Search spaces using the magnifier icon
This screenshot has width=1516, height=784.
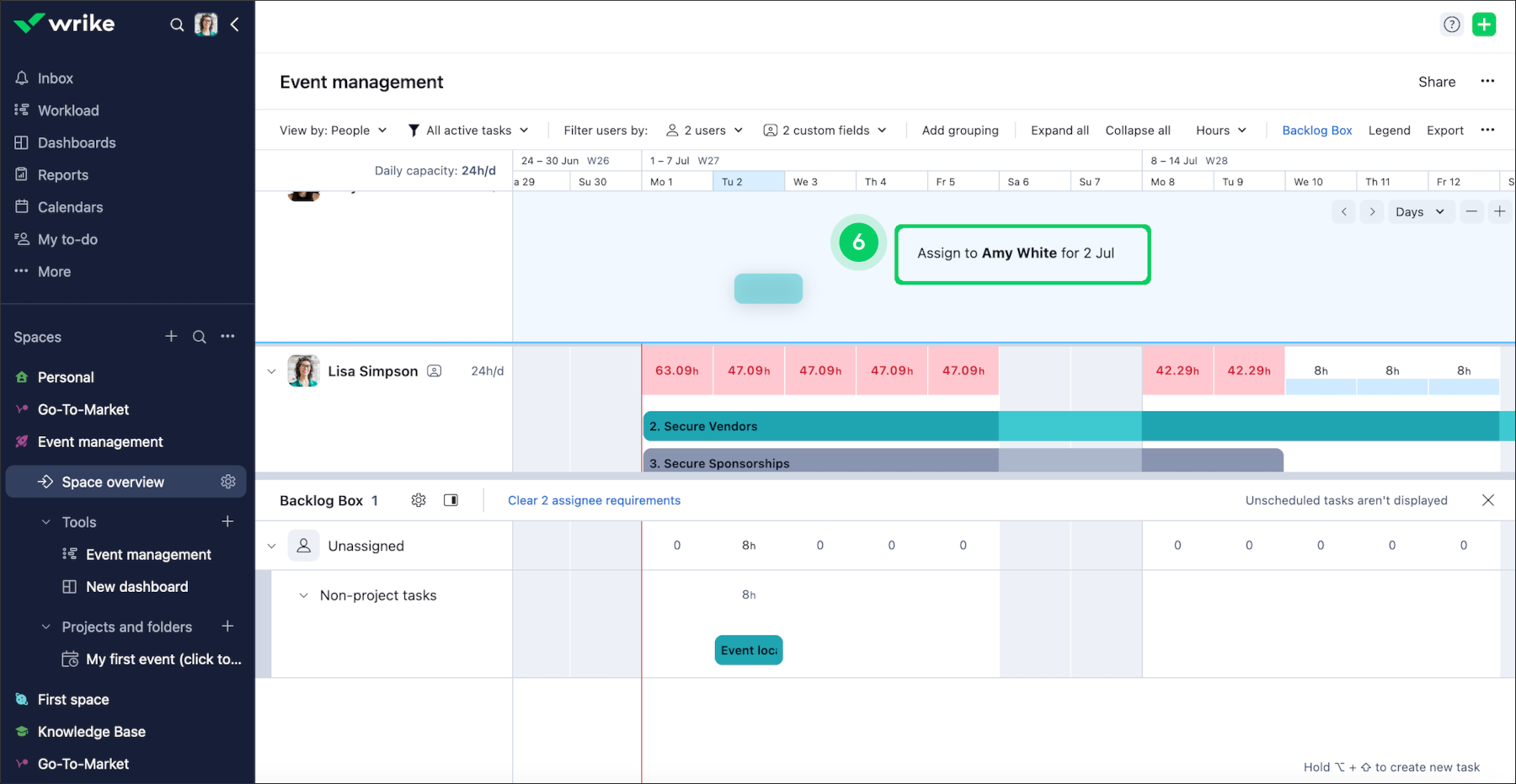click(200, 337)
